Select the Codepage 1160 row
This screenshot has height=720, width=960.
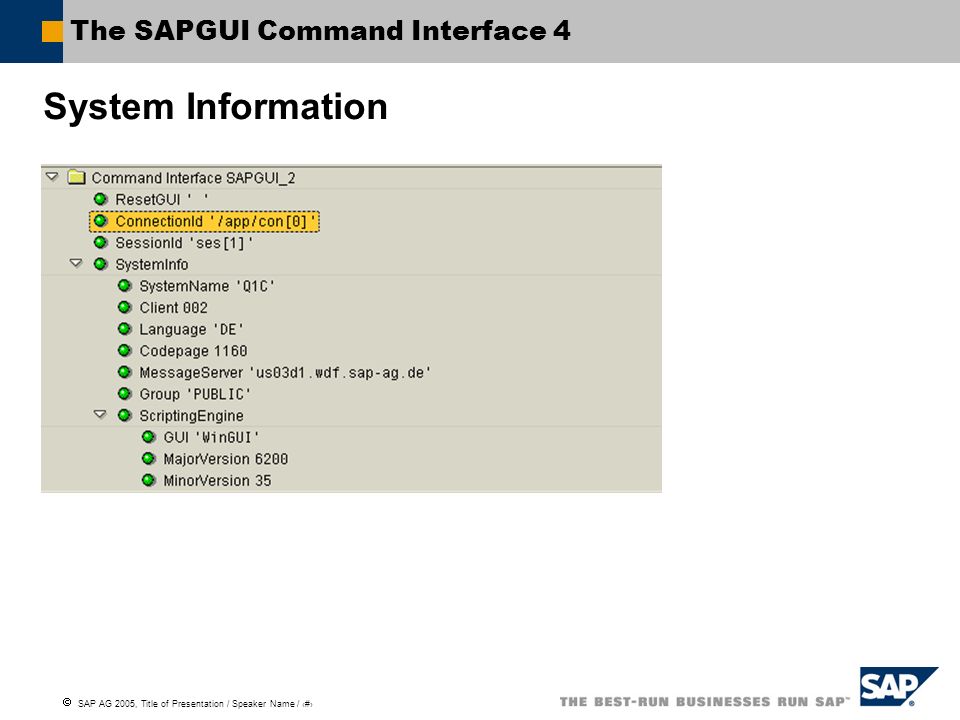[x=193, y=351]
